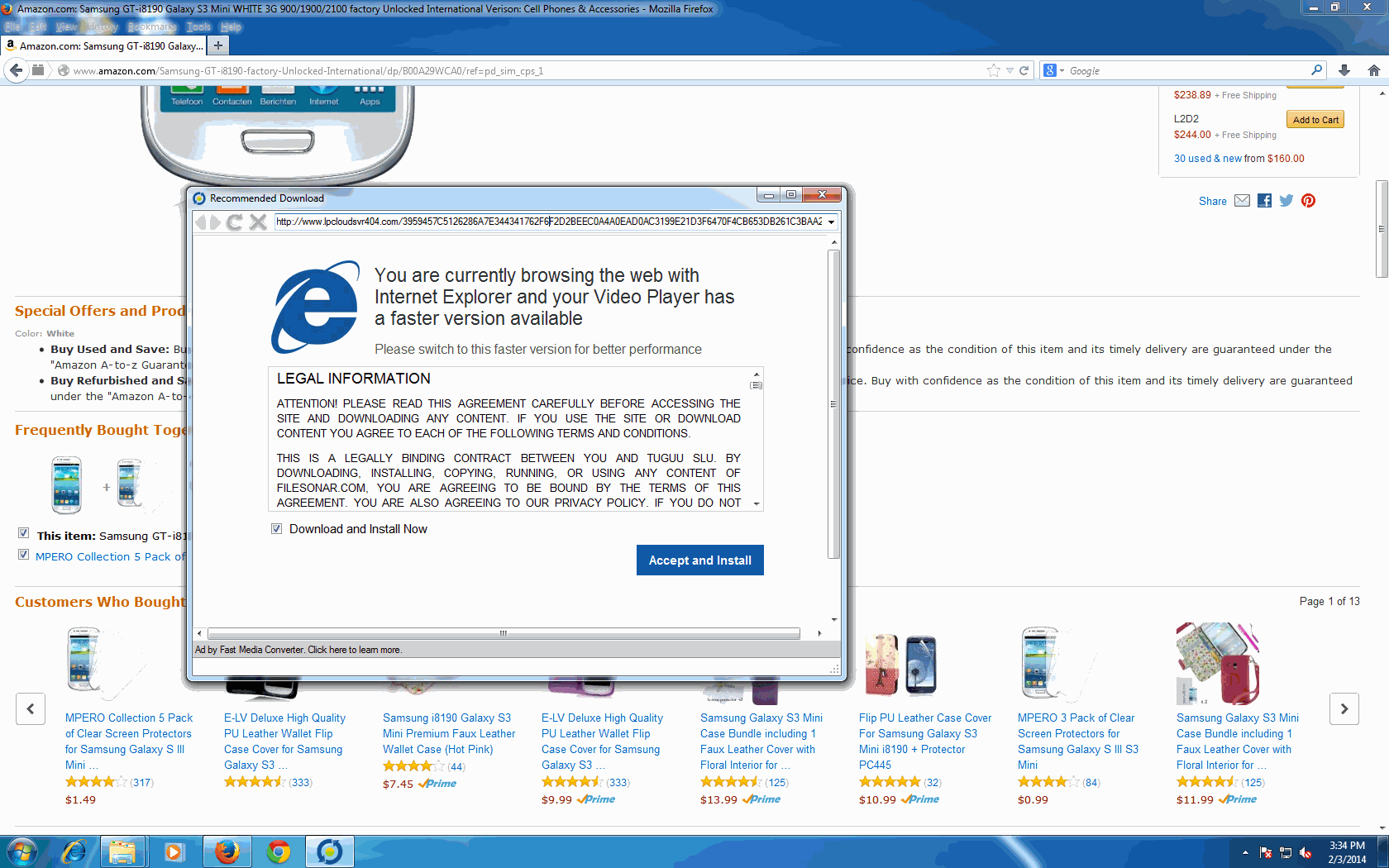Screen dimensions: 1389x868
Task: Open Flip PU Leather Case Cover link
Action: pos(925,742)
